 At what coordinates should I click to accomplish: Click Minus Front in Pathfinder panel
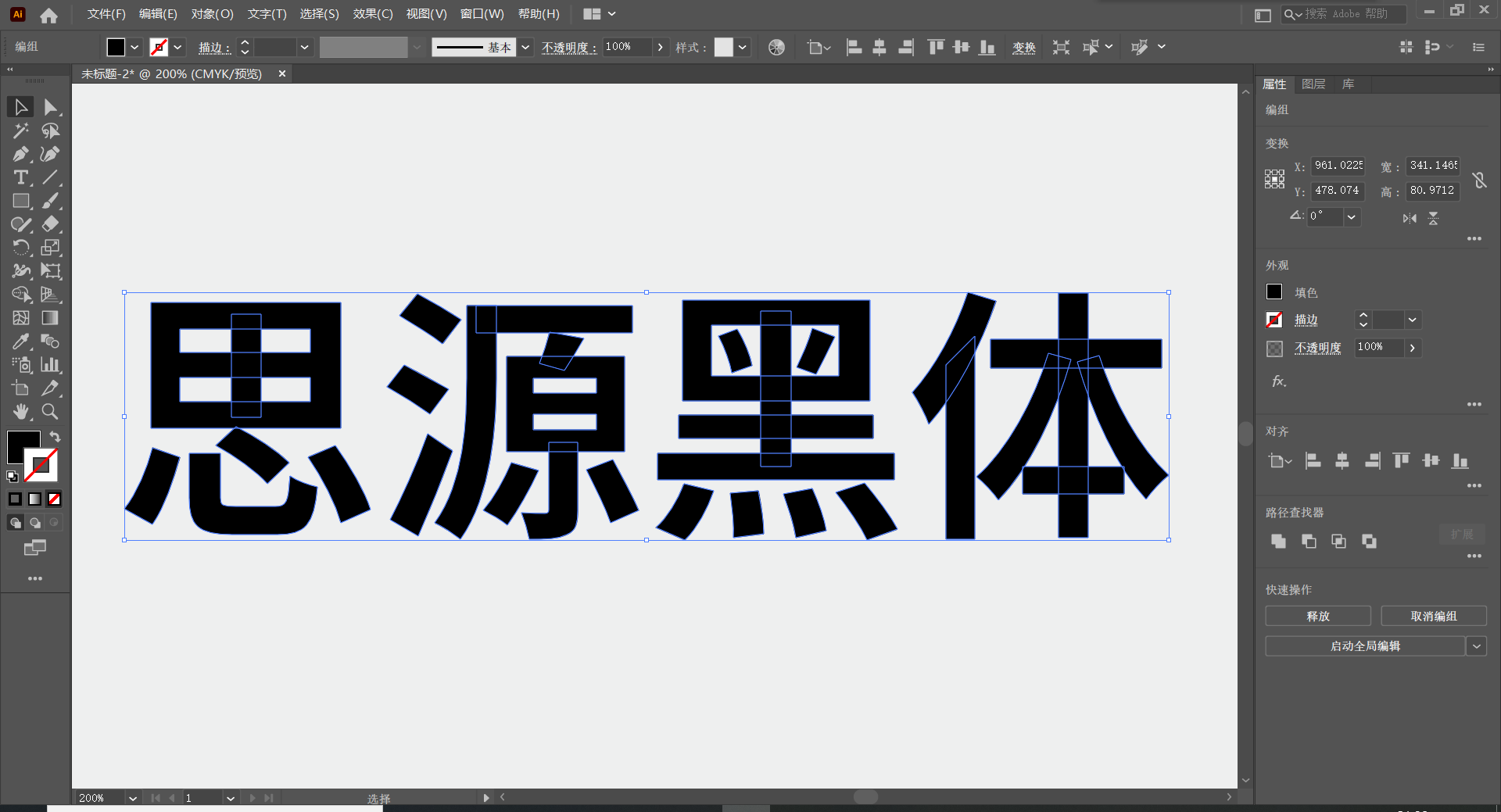[x=1309, y=541]
